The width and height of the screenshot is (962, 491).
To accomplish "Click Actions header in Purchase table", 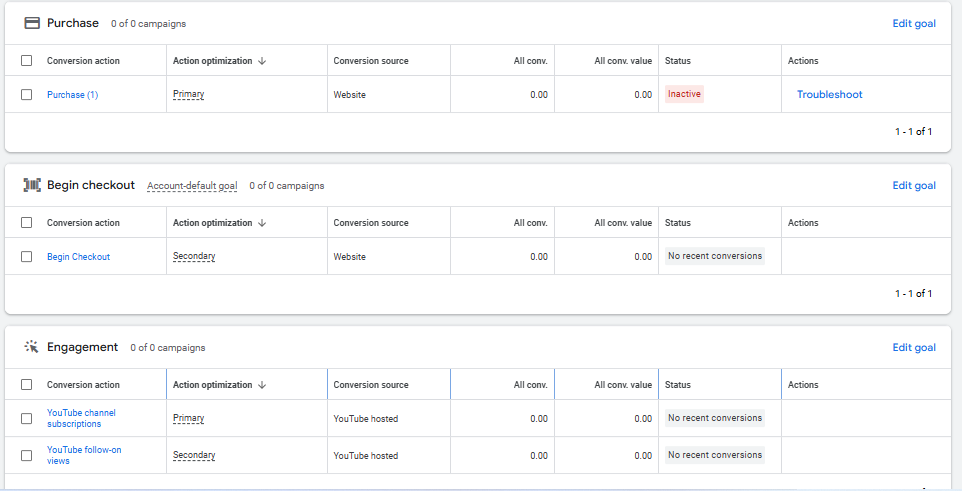I will coord(803,61).
